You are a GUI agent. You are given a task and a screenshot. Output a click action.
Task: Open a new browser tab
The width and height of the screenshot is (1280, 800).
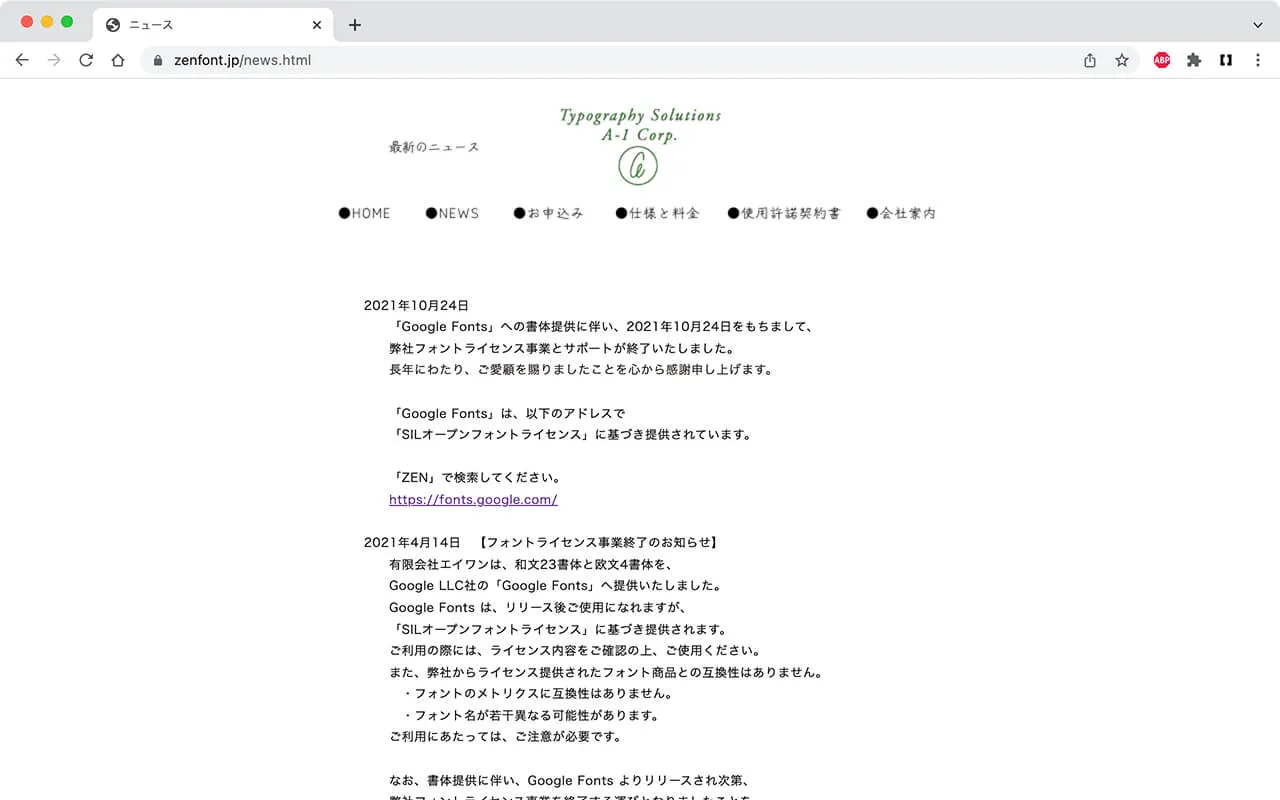[354, 25]
